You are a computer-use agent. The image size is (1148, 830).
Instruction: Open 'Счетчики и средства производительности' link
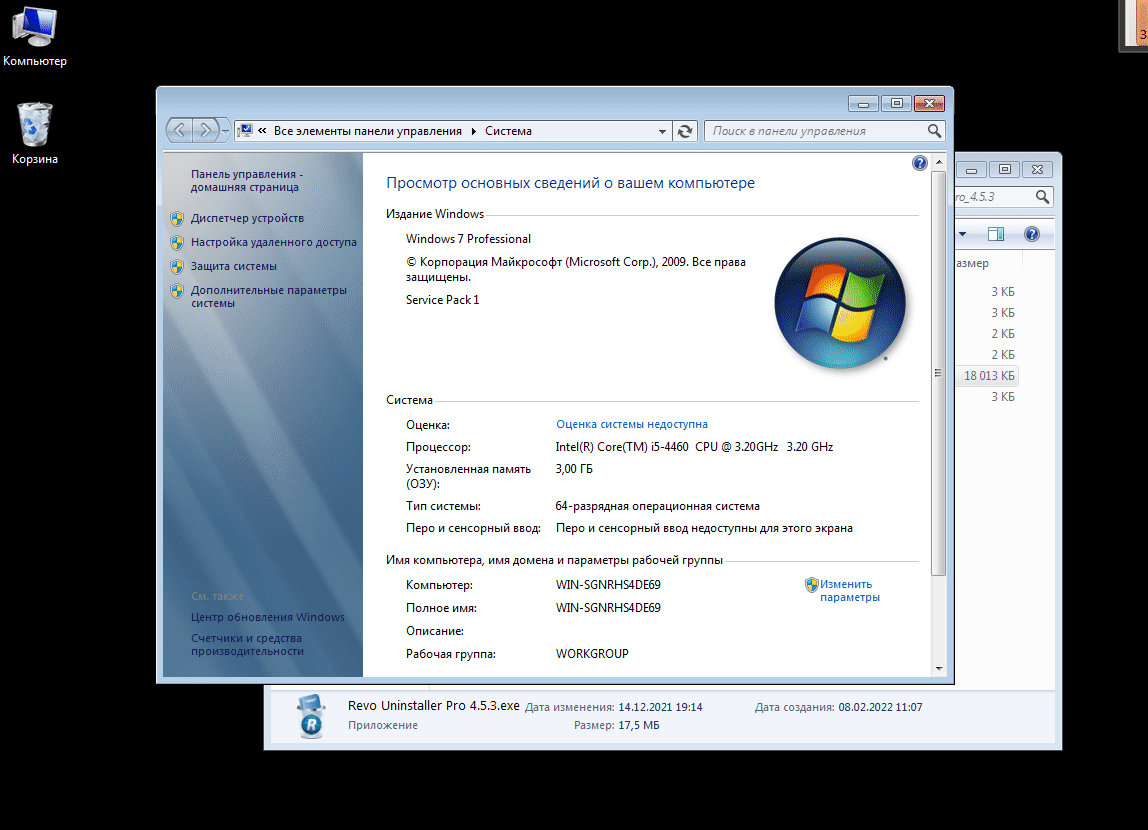247,645
